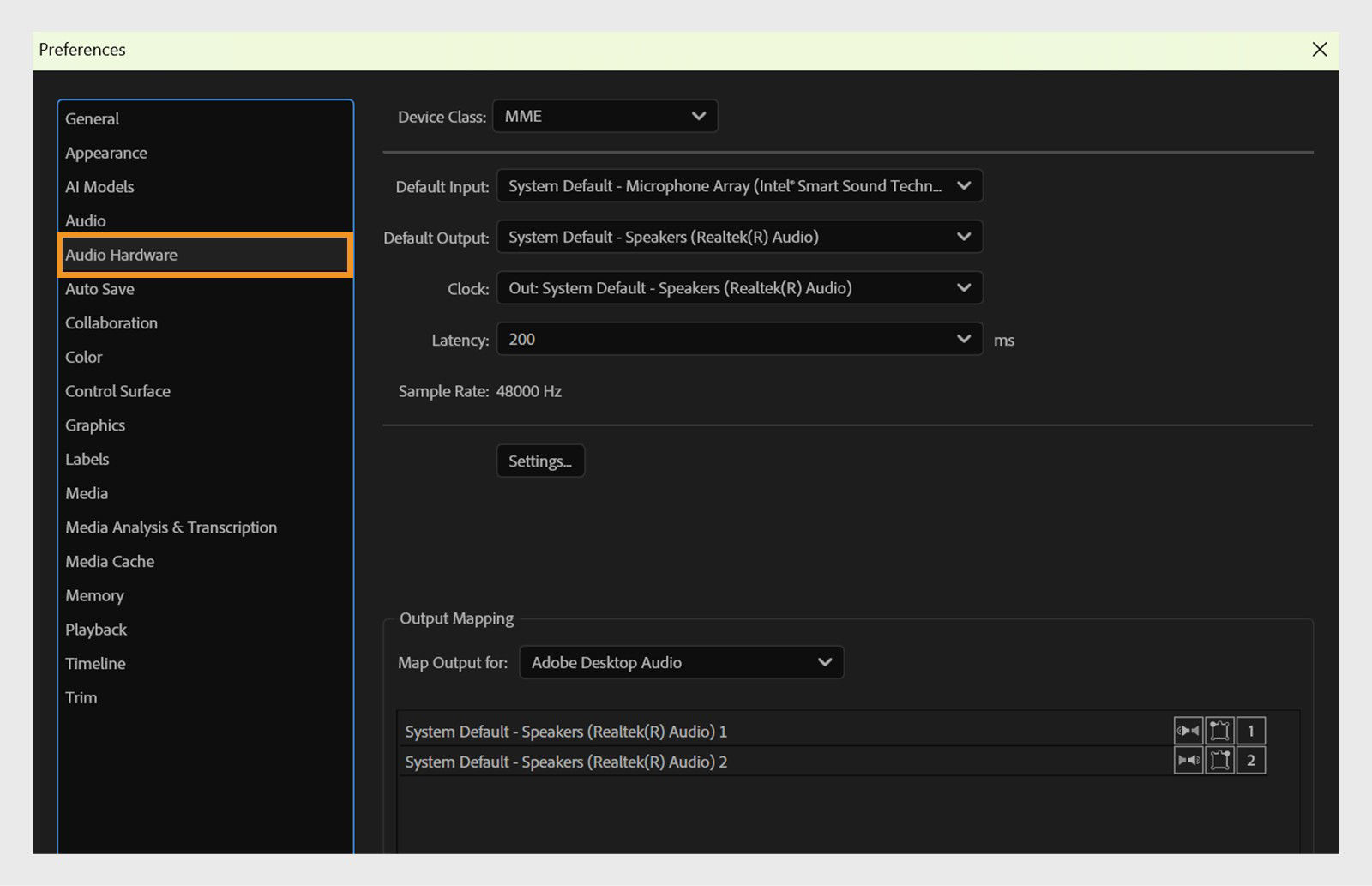Switch to Appearance preferences

coord(105,152)
